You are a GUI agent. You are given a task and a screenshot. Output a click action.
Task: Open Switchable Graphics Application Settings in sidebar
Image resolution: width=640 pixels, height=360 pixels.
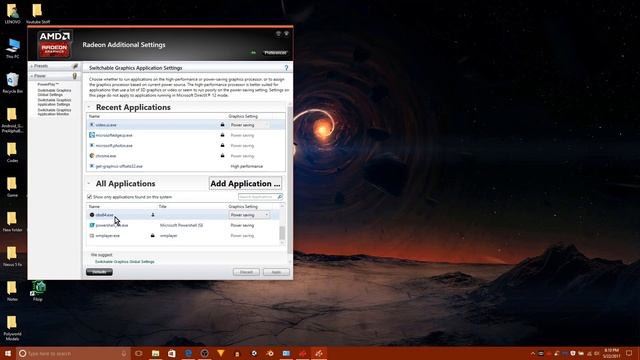(54, 102)
